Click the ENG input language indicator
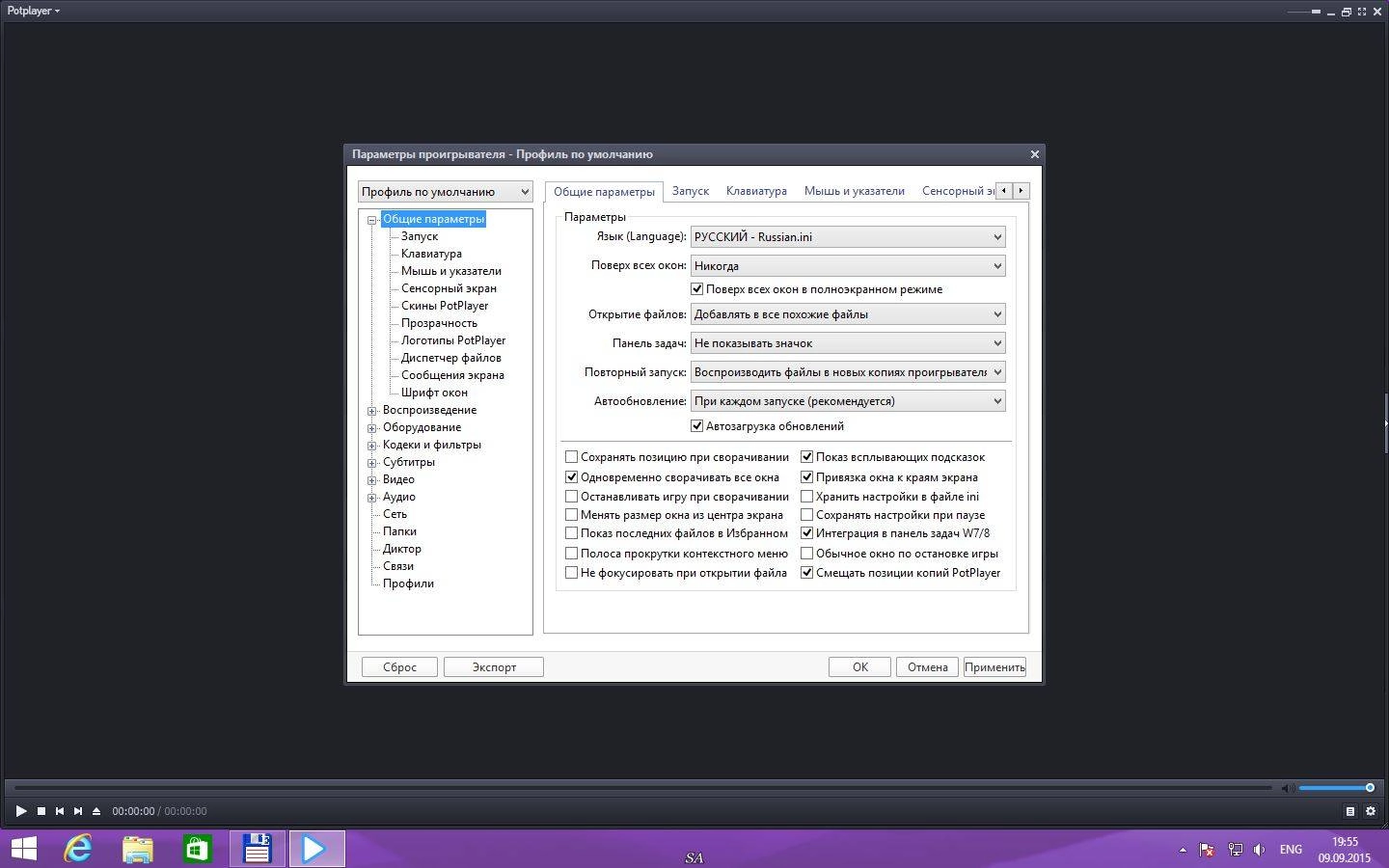This screenshot has height=868, width=1389. pos(1291,850)
